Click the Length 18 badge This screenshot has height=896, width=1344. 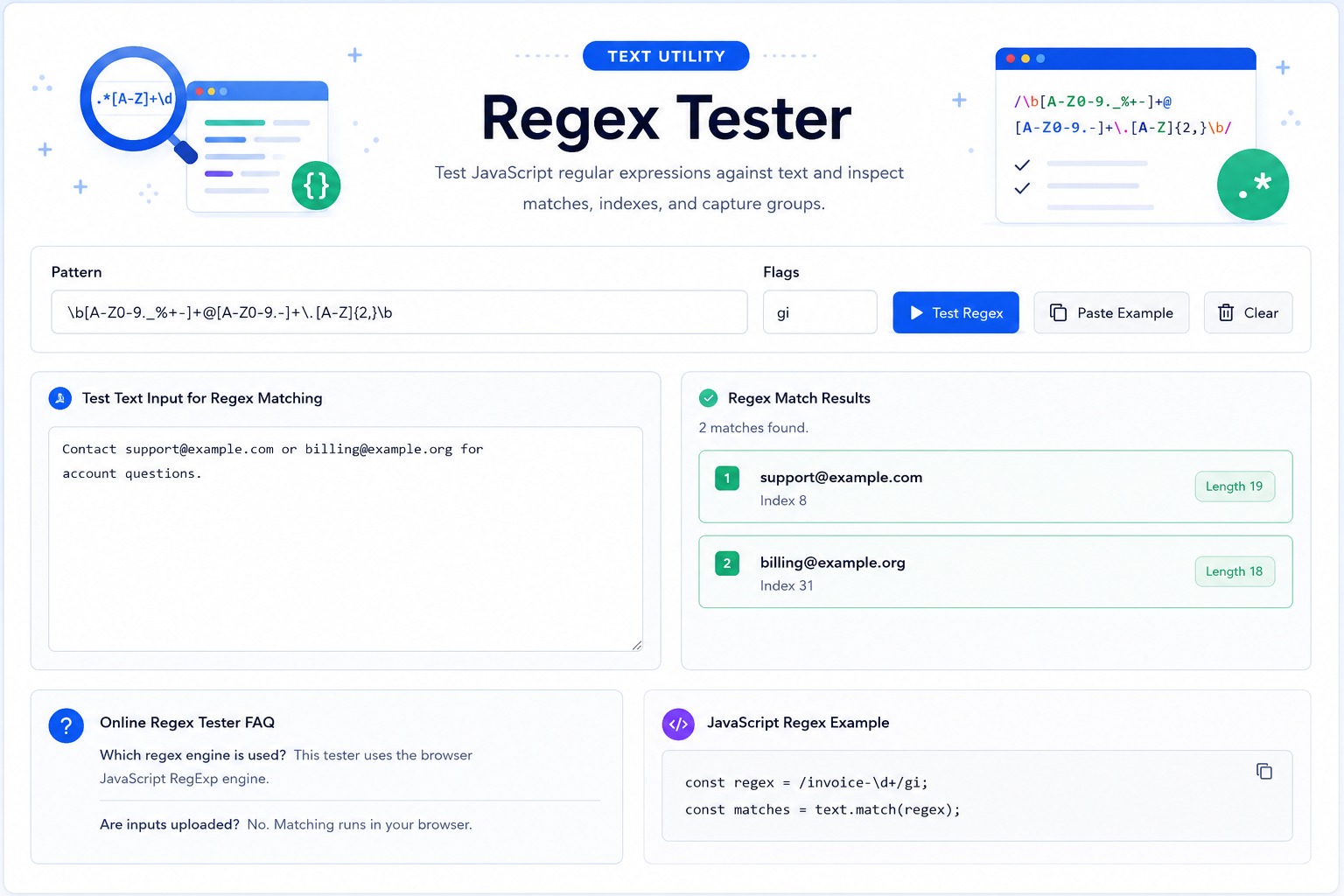point(1235,571)
